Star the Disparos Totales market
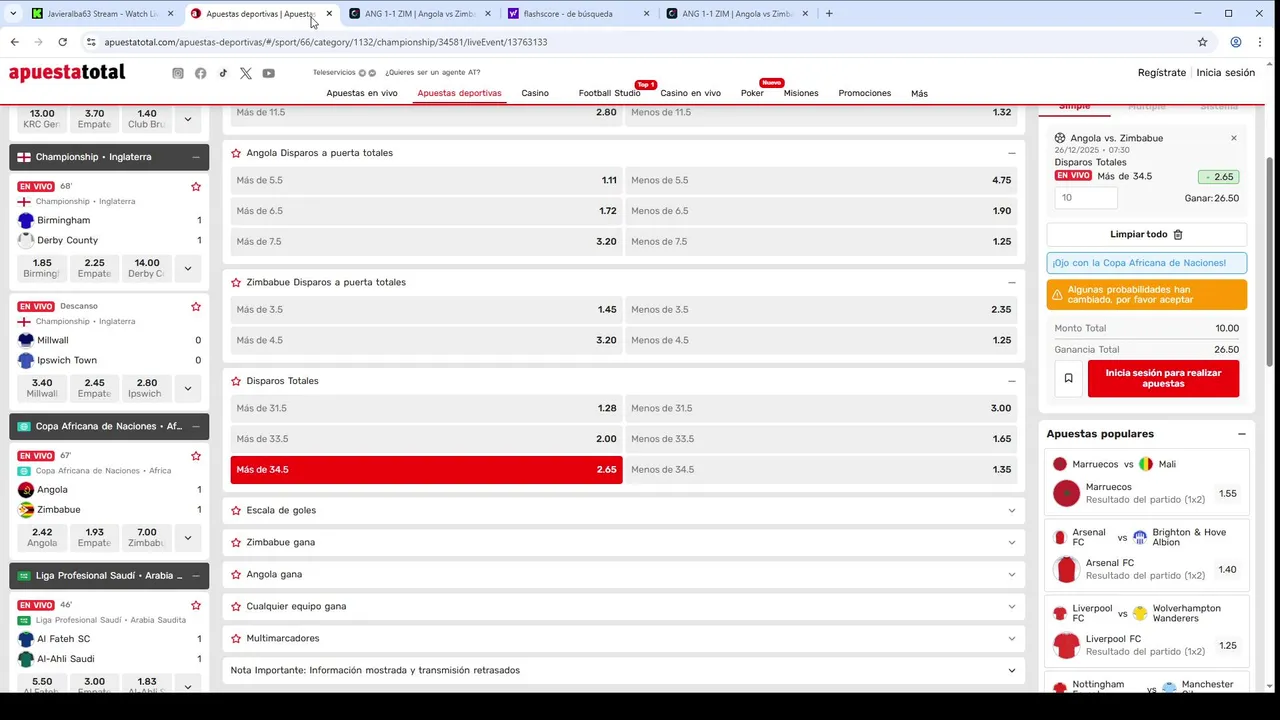 pyautogui.click(x=236, y=381)
